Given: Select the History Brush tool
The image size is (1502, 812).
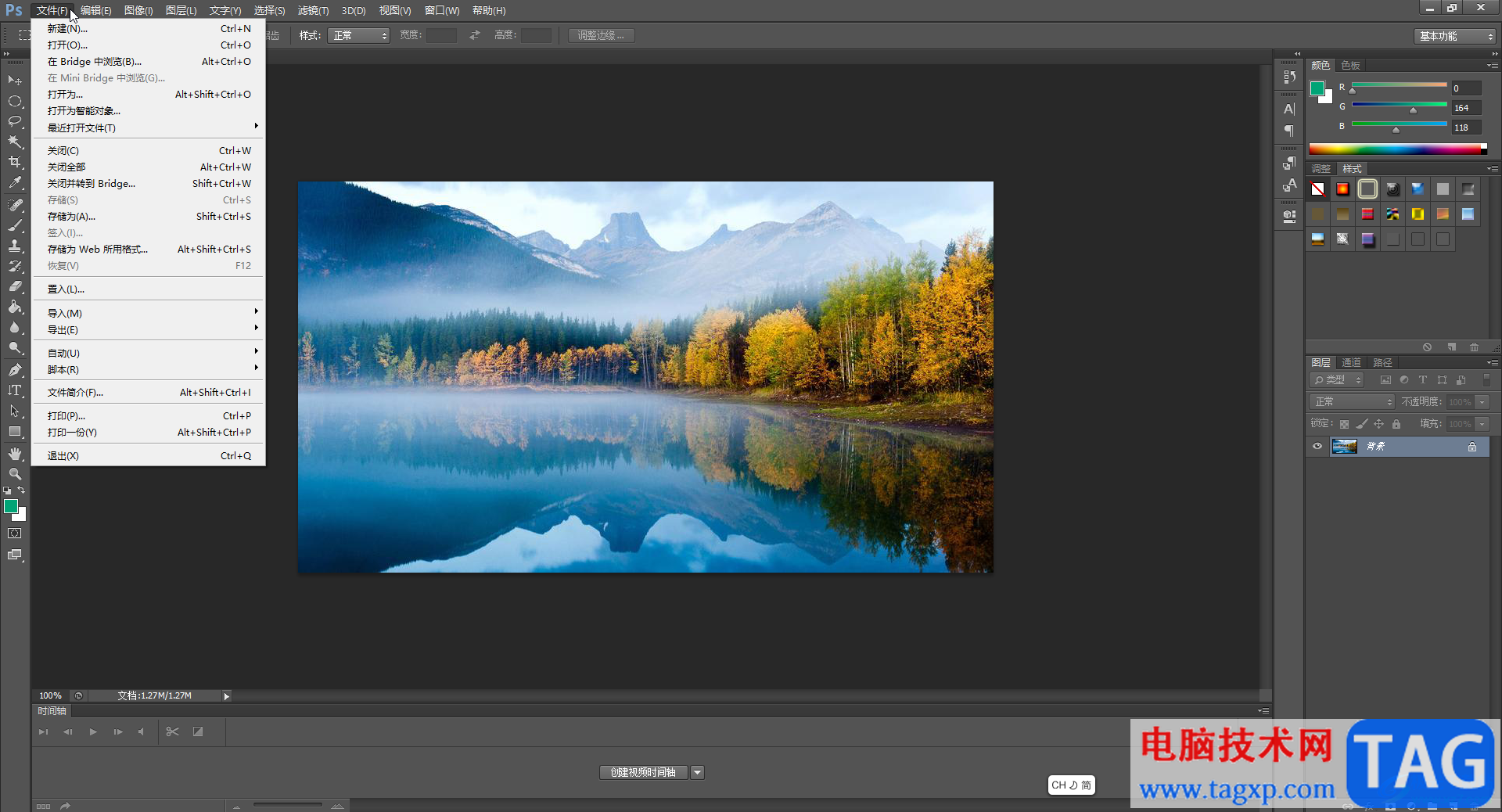Looking at the screenshot, I should [15, 266].
